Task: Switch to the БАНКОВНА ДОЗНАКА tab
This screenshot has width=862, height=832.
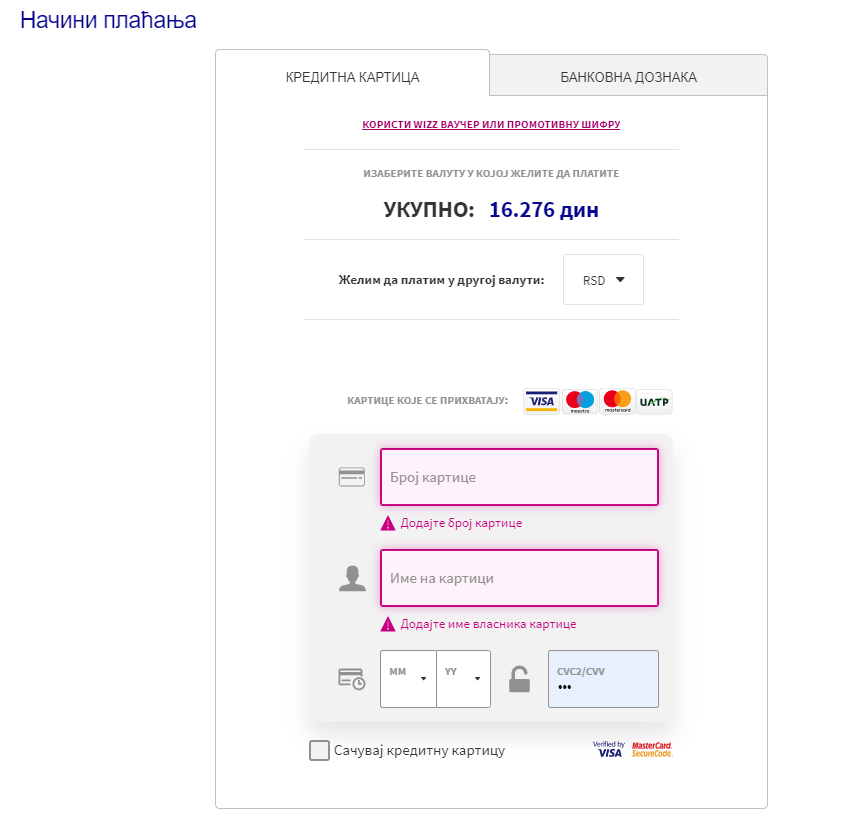Action: [628, 76]
